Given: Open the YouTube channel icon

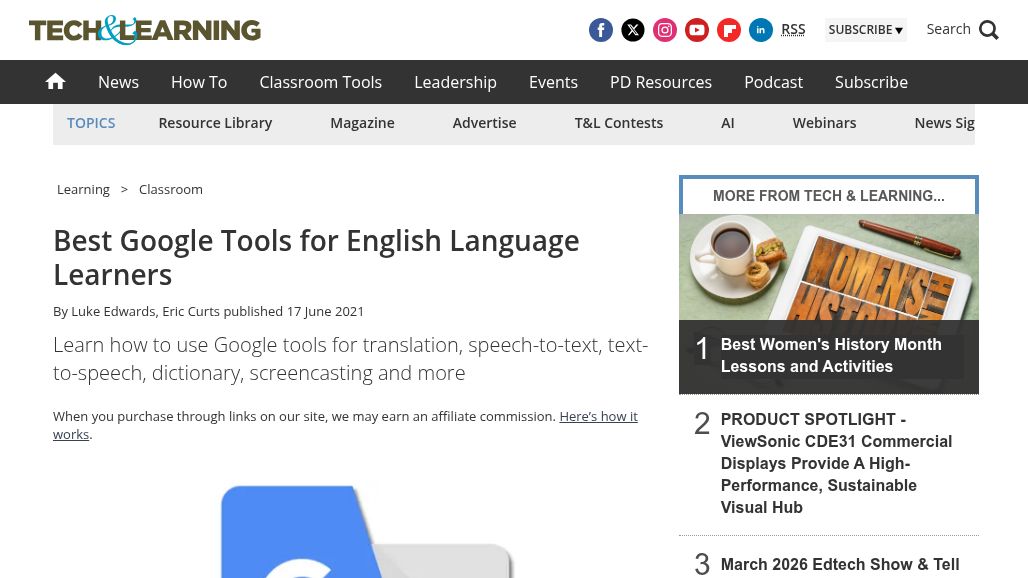Looking at the screenshot, I should (697, 30).
